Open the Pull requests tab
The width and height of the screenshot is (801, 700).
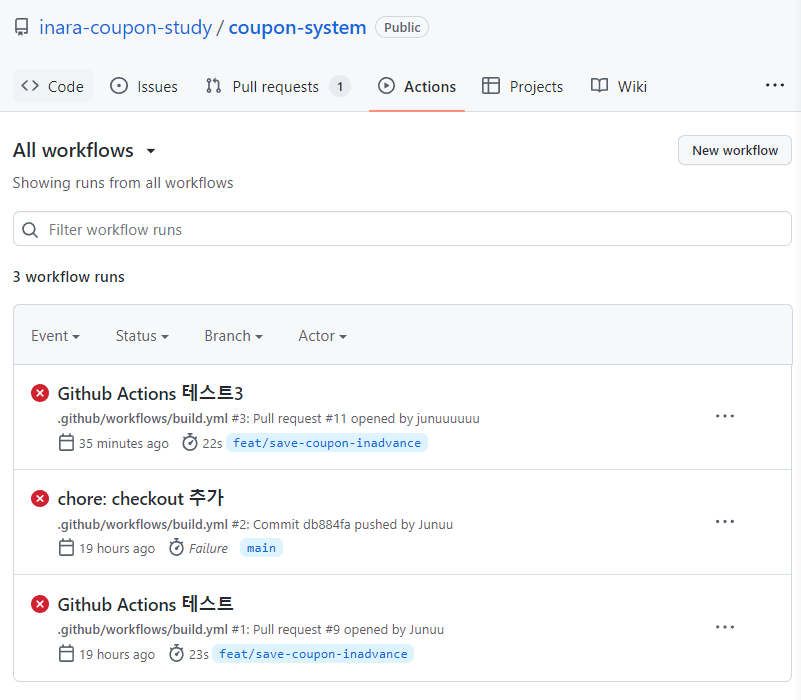click(277, 86)
